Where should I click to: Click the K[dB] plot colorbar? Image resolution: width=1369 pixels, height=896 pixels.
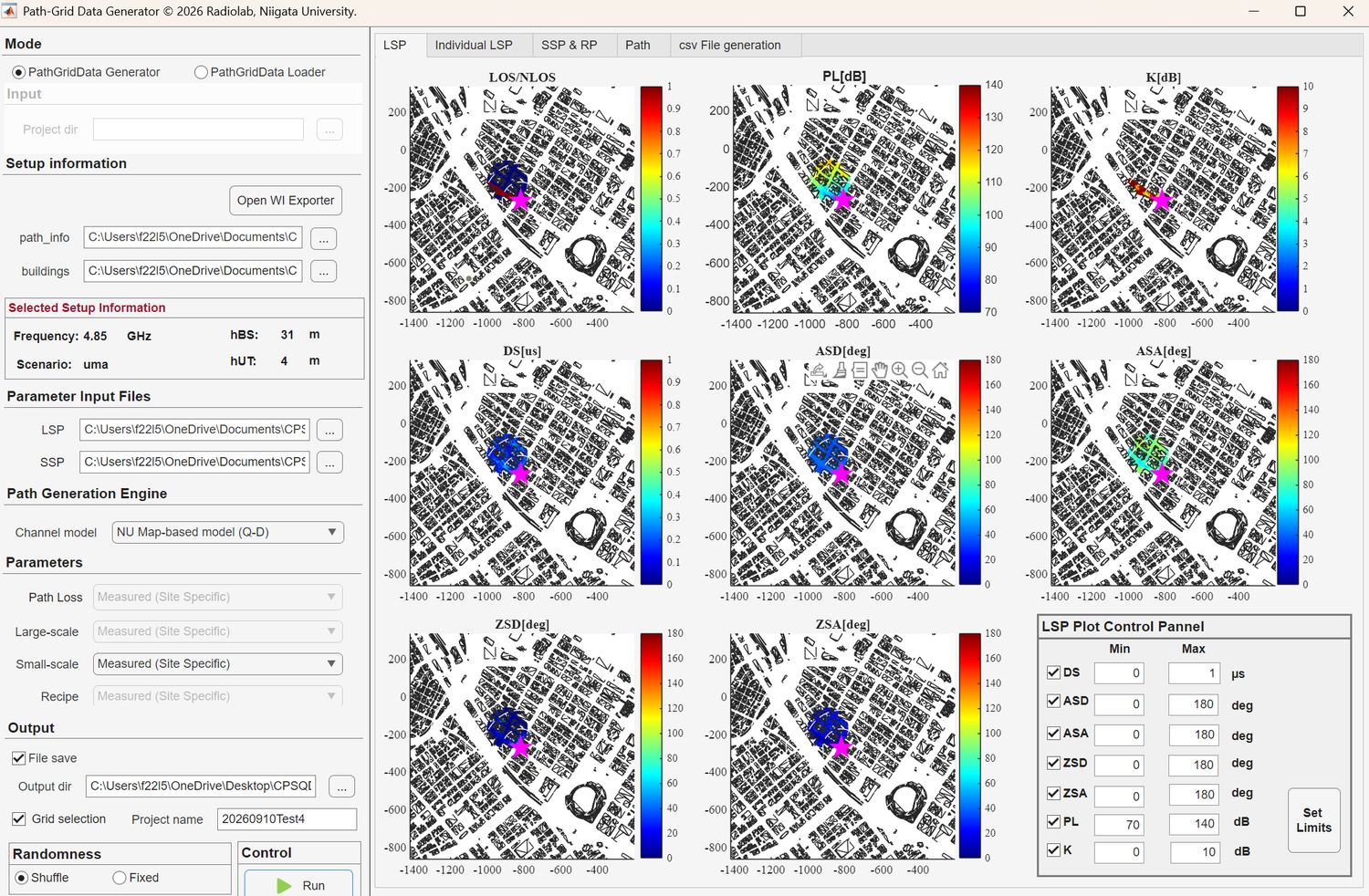pyautogui.click(x=1287, y=199)
